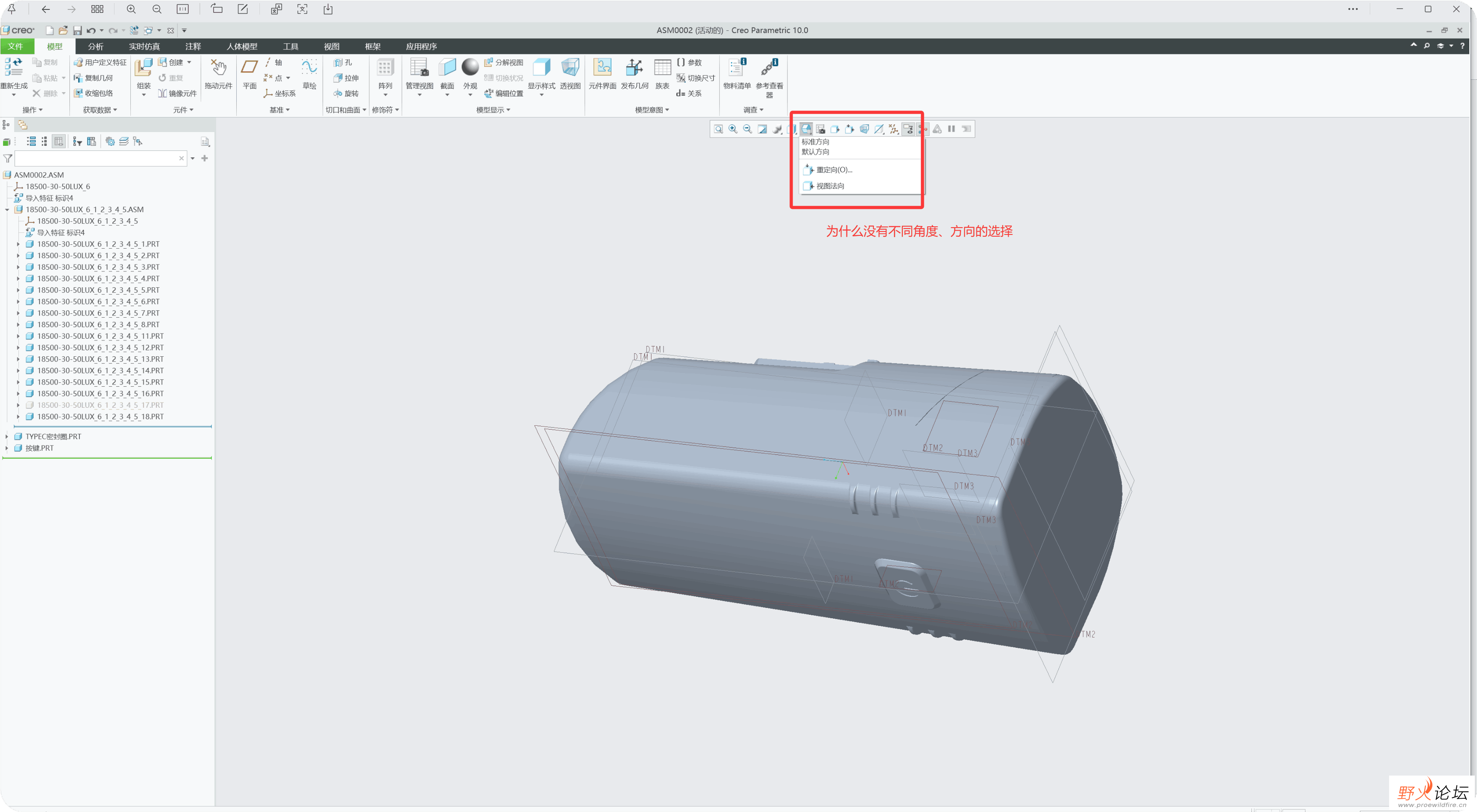Open the File (文件) button
The width and height of the screenshot is (1477, 812).
tap(16, 46)
